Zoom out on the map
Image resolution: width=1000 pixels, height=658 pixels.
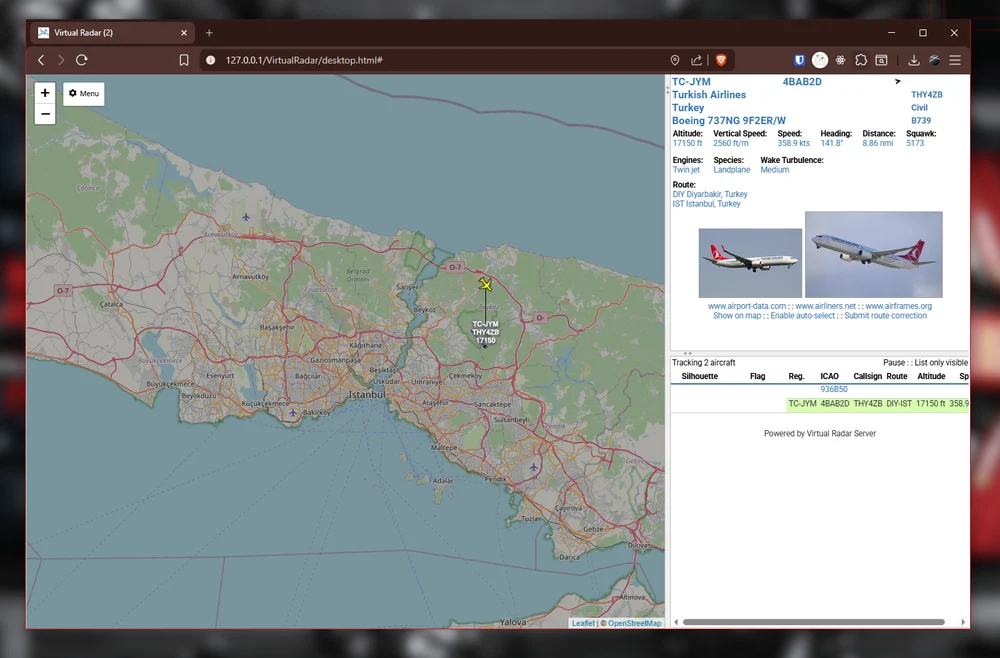[x=45, y=114]
